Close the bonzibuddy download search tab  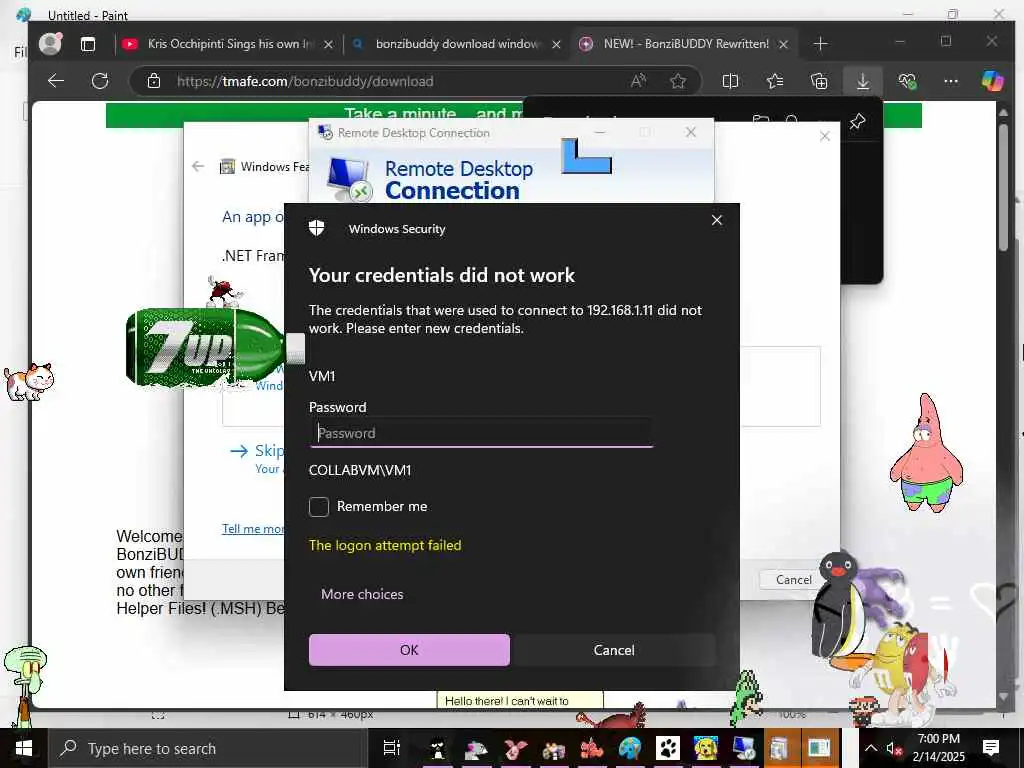tap(556, 44)
